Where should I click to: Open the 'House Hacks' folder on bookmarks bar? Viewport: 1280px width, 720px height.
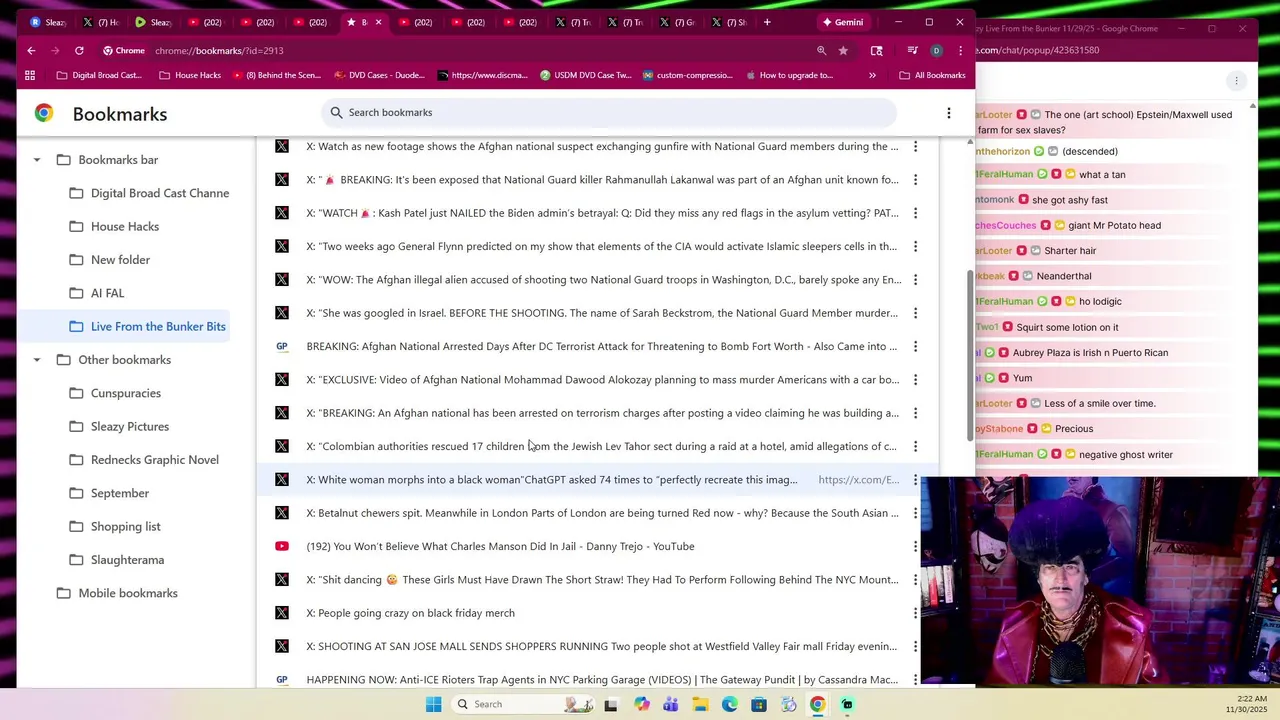pos(189,75)
